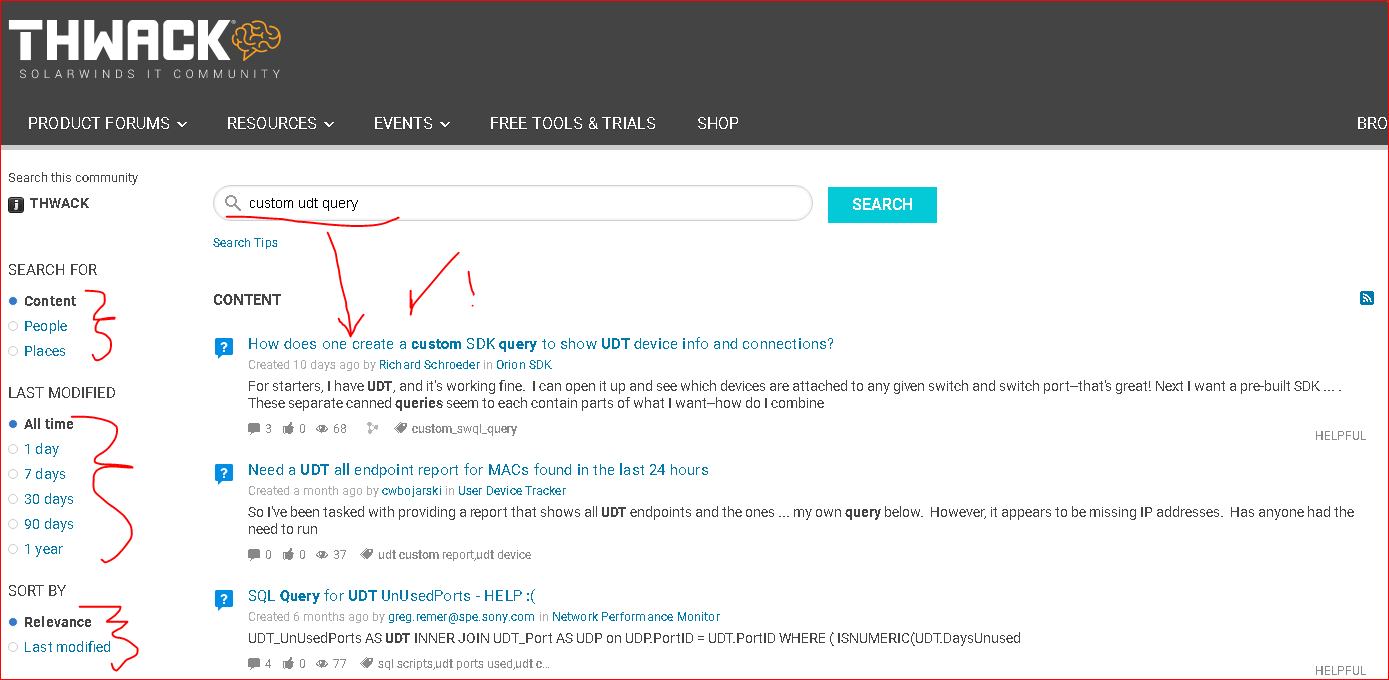
Task: Click the Search button
Action: pos(882,204)
